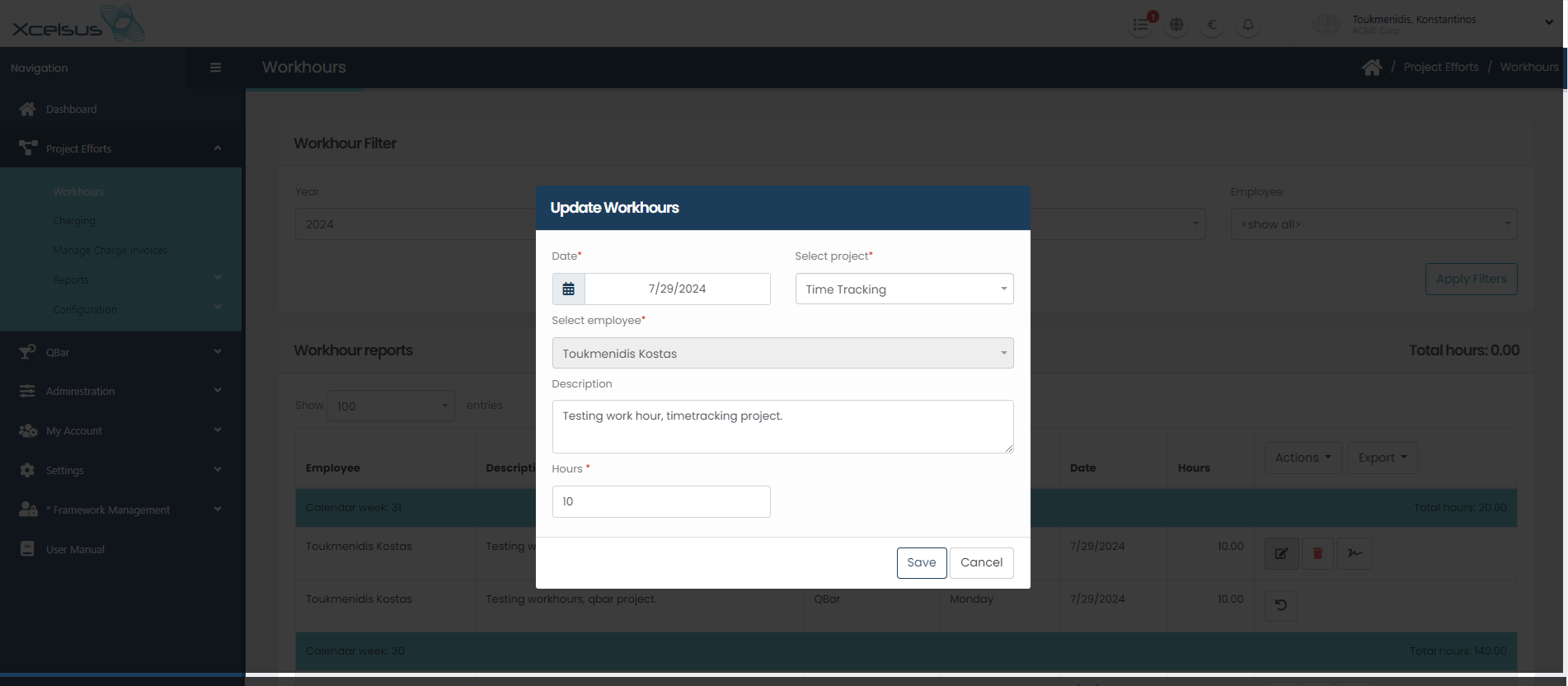
Task: Click the red trash delete icon
Action: click(x=1317, y=553)
